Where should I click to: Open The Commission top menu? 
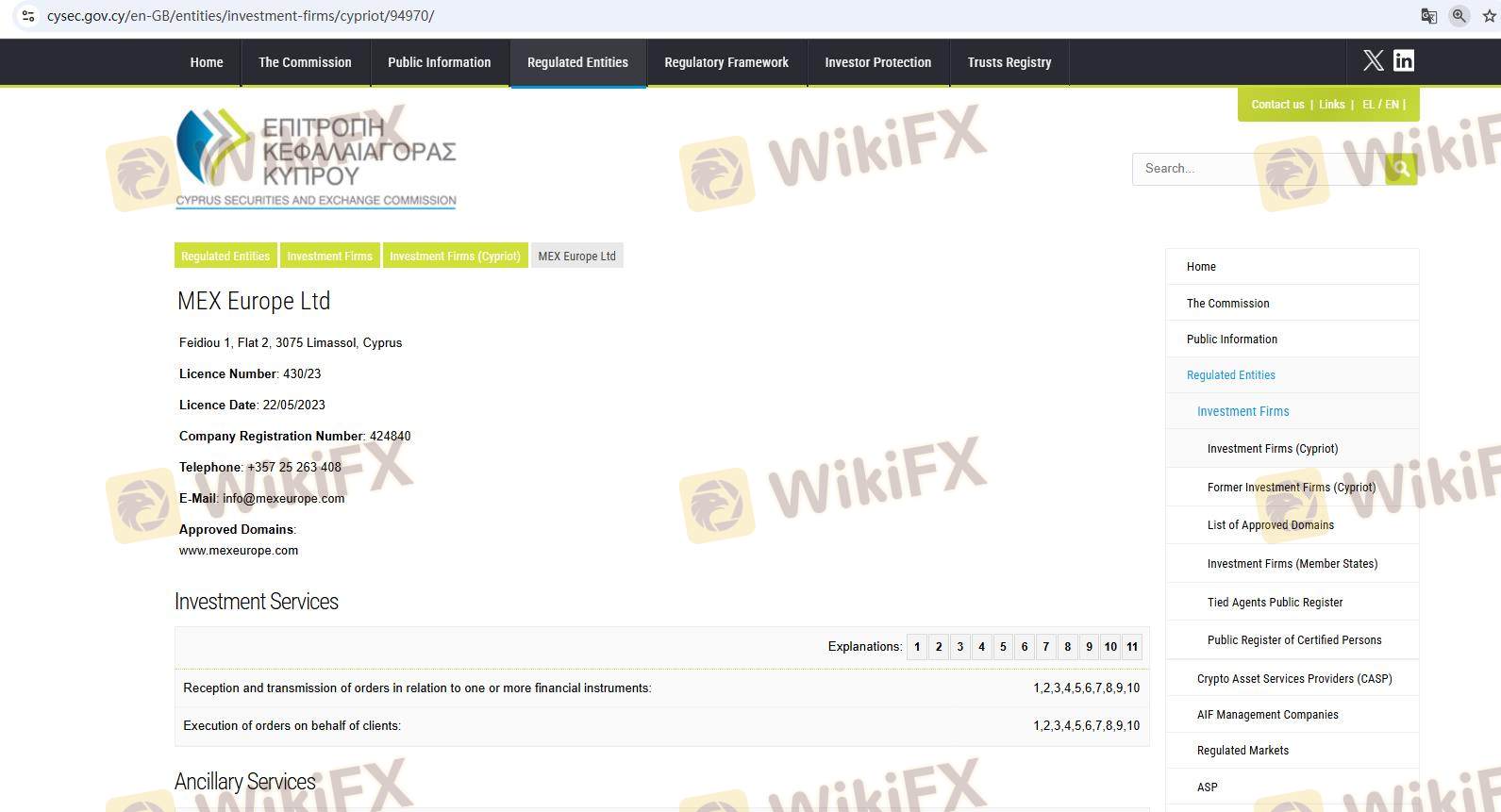click(x=305, y=62)
